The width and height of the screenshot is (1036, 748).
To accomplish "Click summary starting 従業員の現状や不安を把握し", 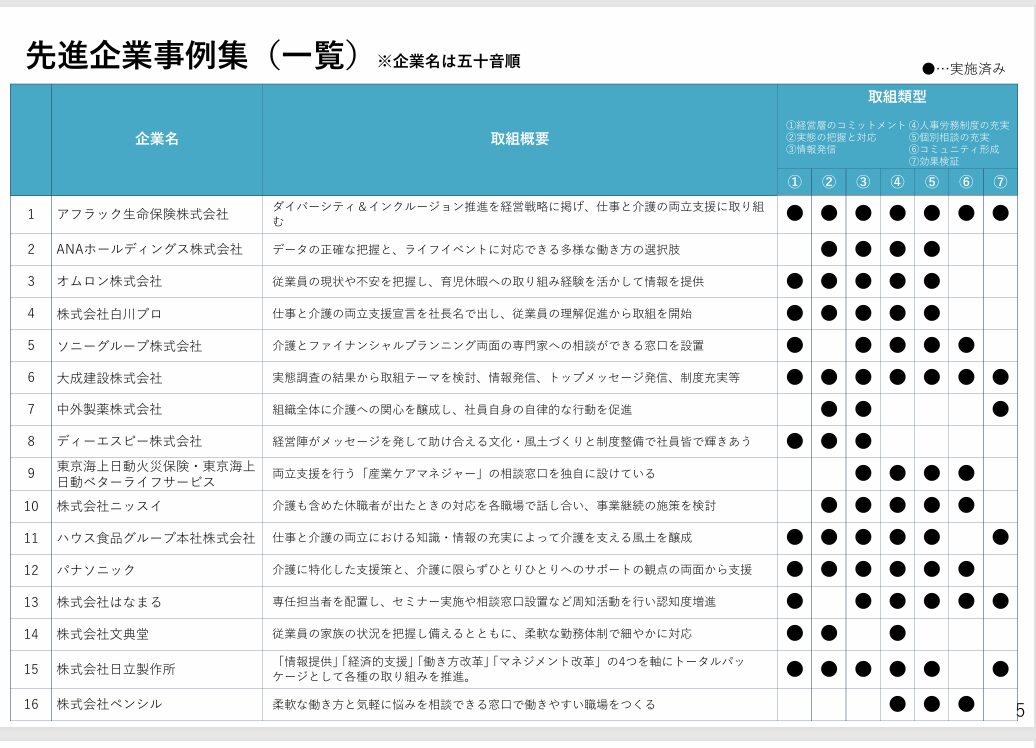I will [x=488, y=281].
